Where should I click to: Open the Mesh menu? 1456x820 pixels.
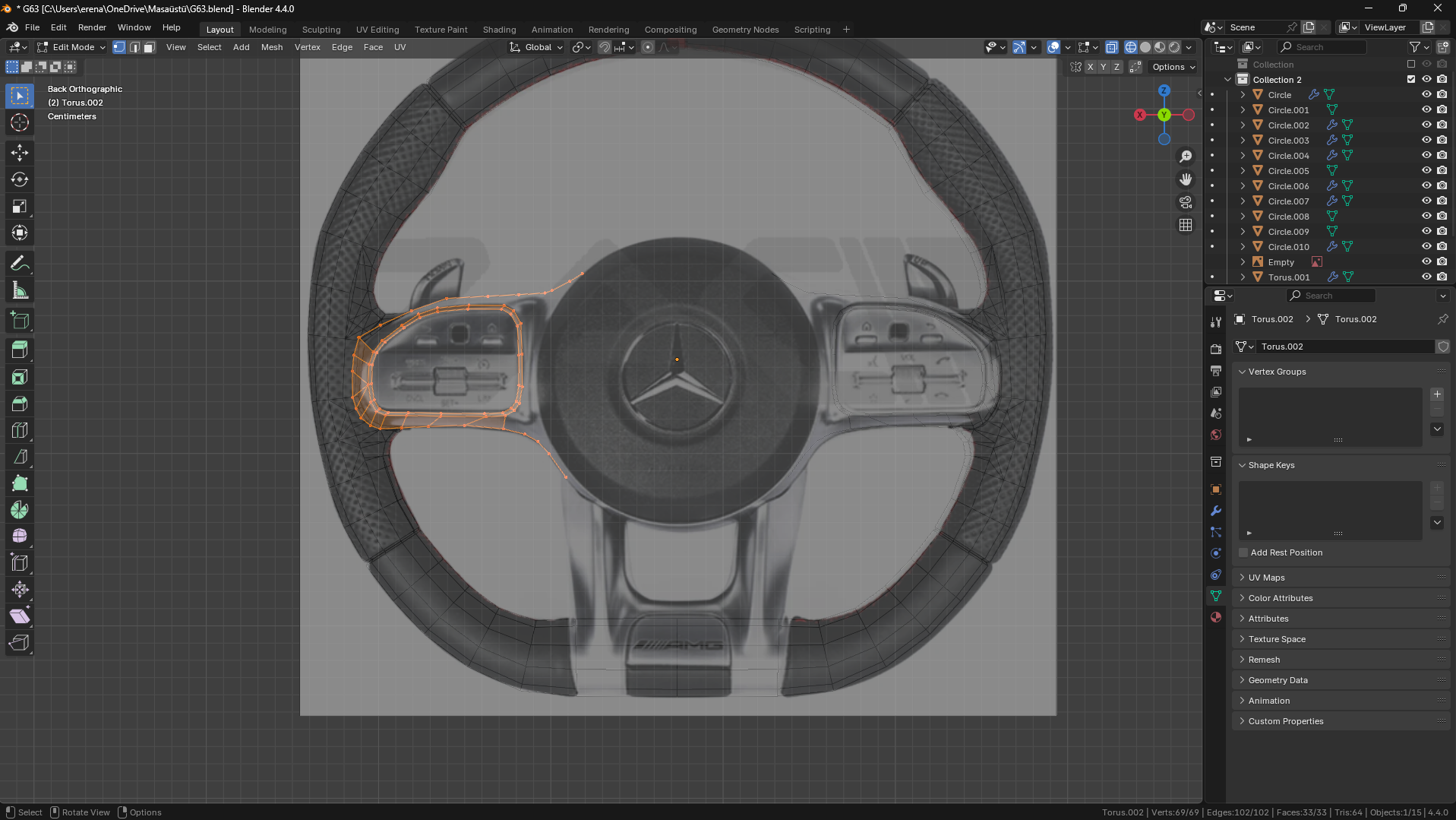[x=272, y=47]
